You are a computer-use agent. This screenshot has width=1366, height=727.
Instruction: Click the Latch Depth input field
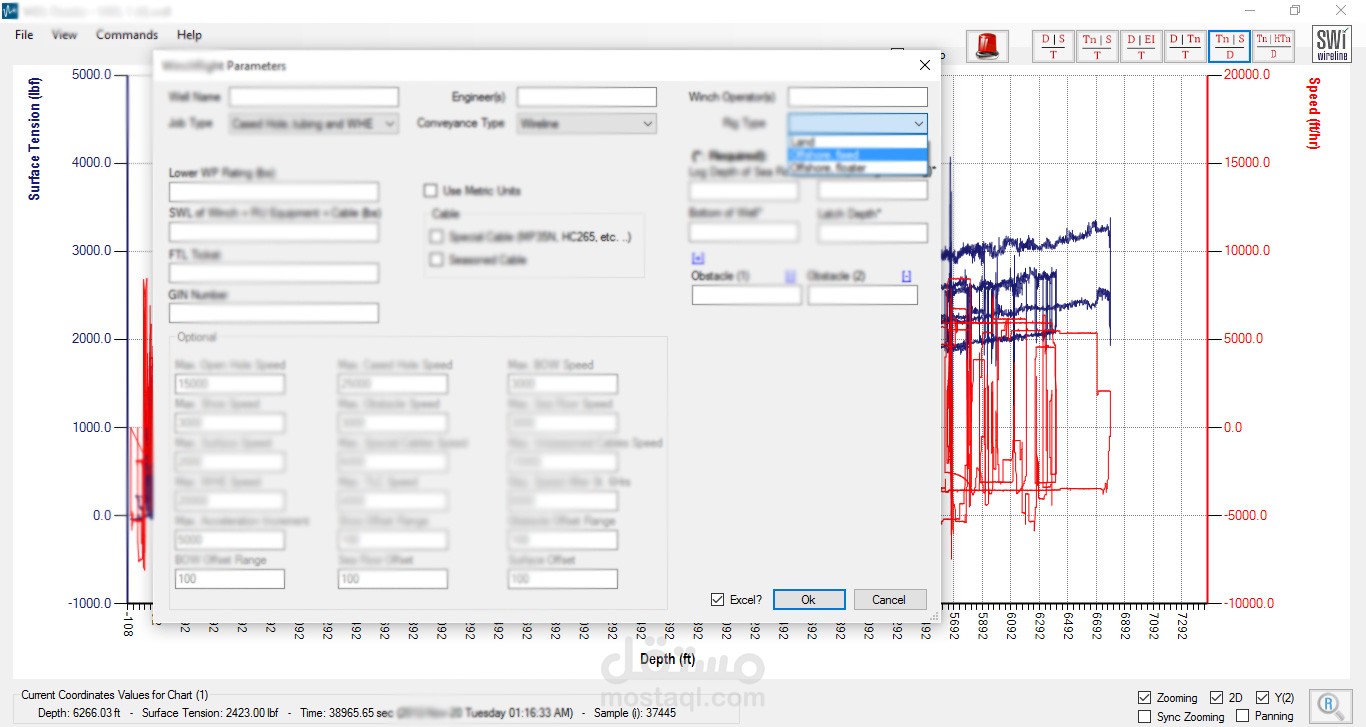[873, 232]
